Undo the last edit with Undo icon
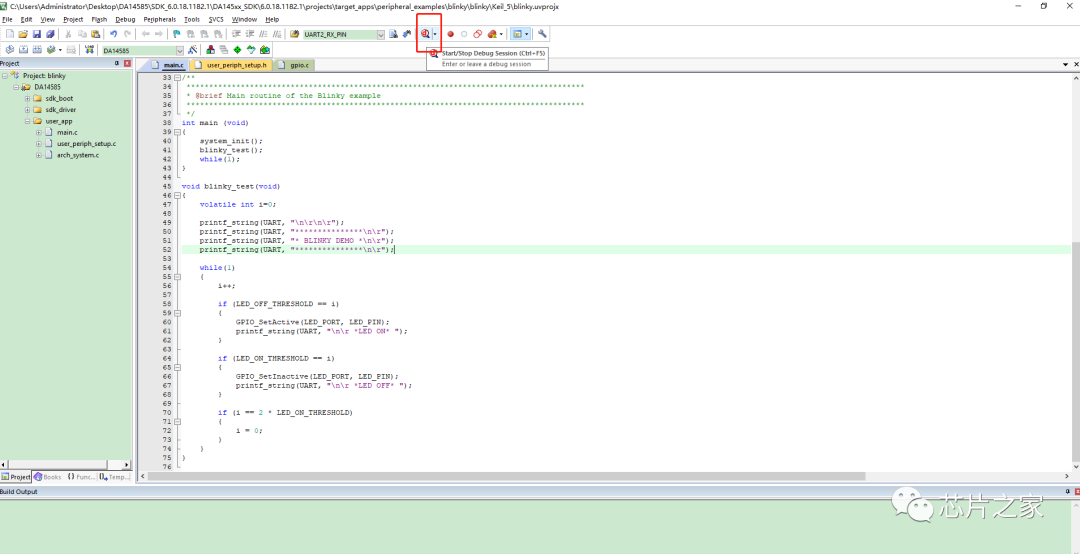This screenshot has width=1080, height=554. (114, 34)
